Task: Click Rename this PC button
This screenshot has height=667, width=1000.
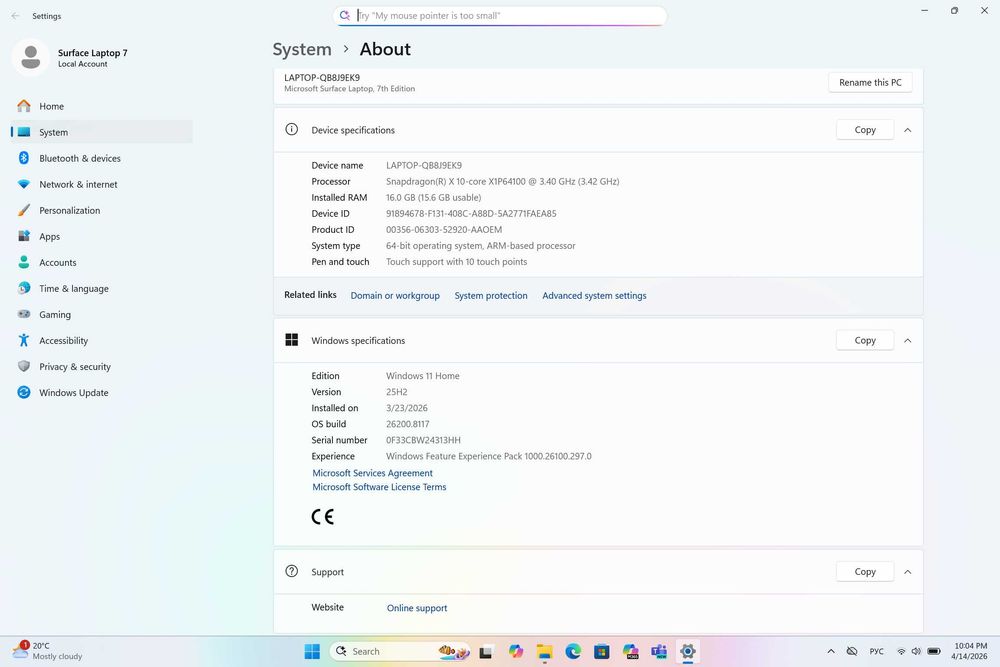Action: point(870,82)
